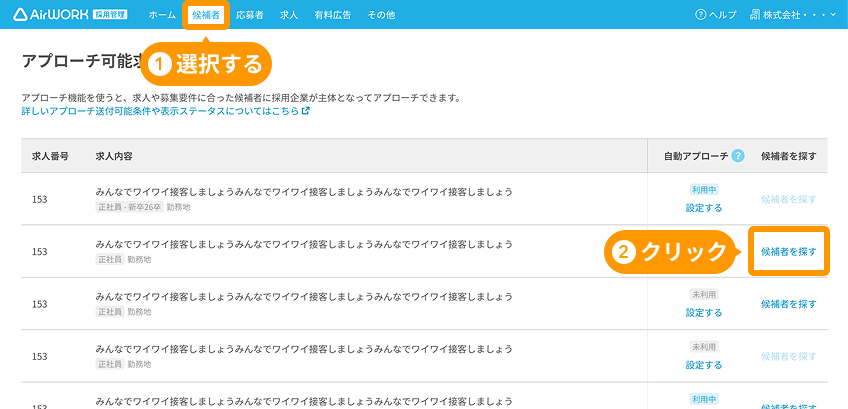
Task: Click the external-link icon after こちら
Action: point(306,111)
